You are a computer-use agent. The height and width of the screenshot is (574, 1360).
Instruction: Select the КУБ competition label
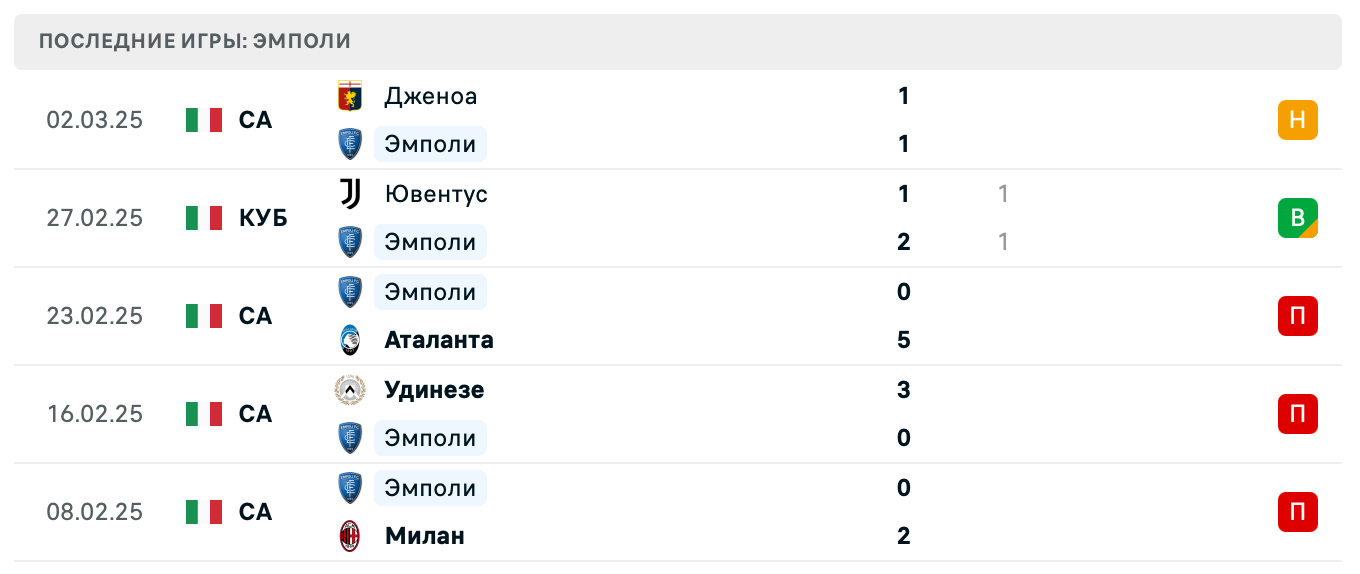pyautogui.click(x=263, y=218)
